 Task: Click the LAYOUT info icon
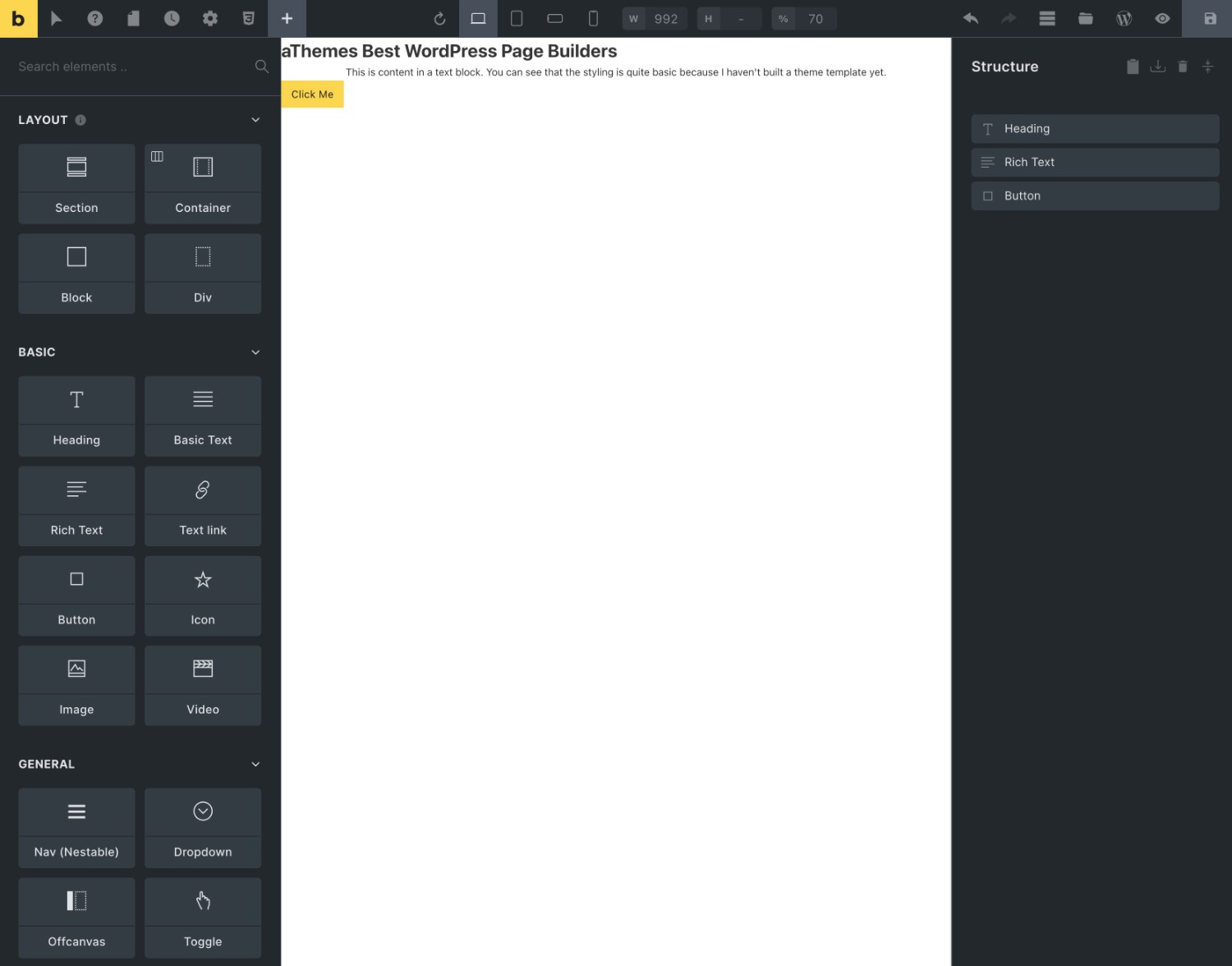(80, 120)
